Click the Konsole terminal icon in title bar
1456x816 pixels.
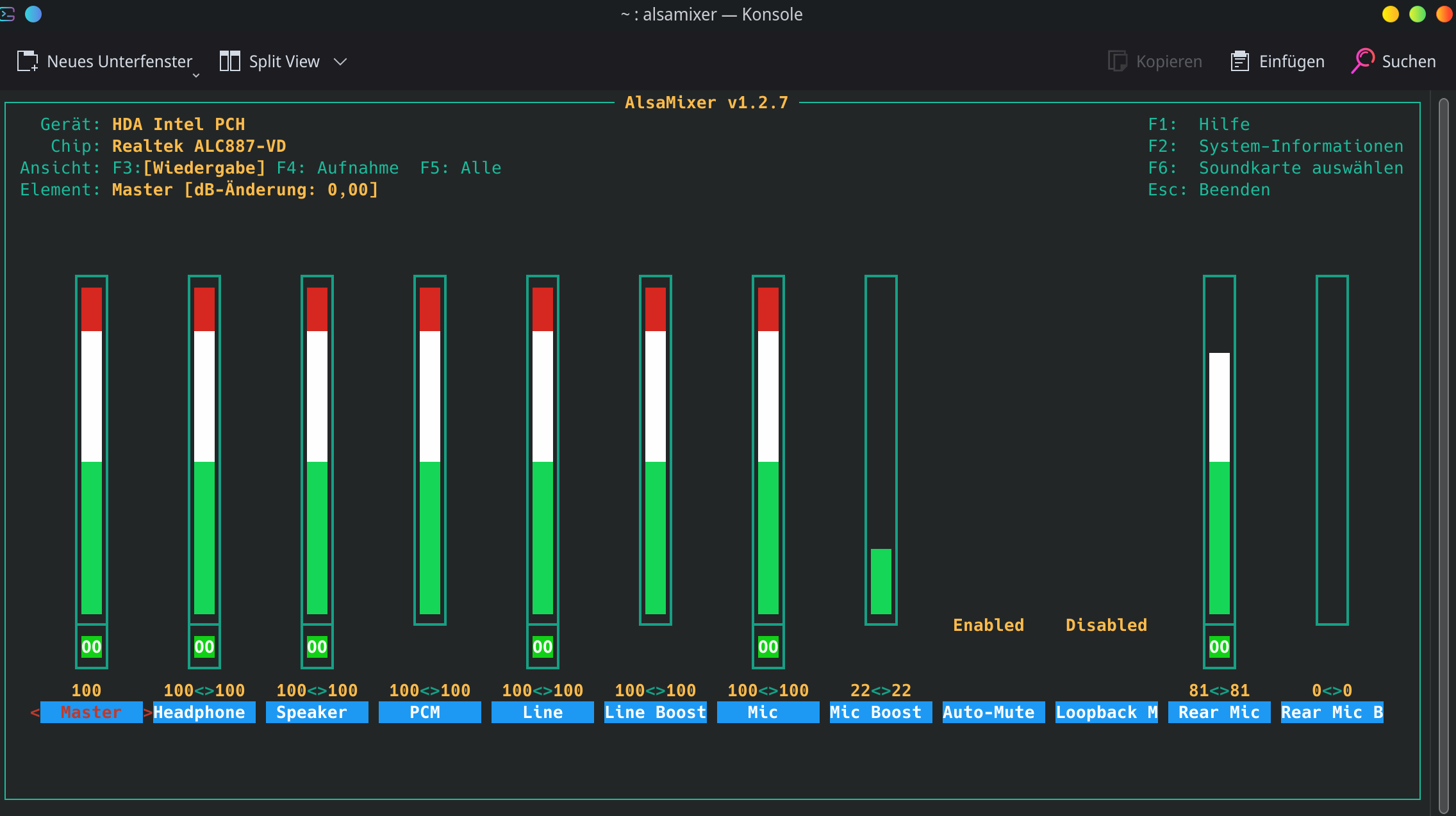(7, 13)
